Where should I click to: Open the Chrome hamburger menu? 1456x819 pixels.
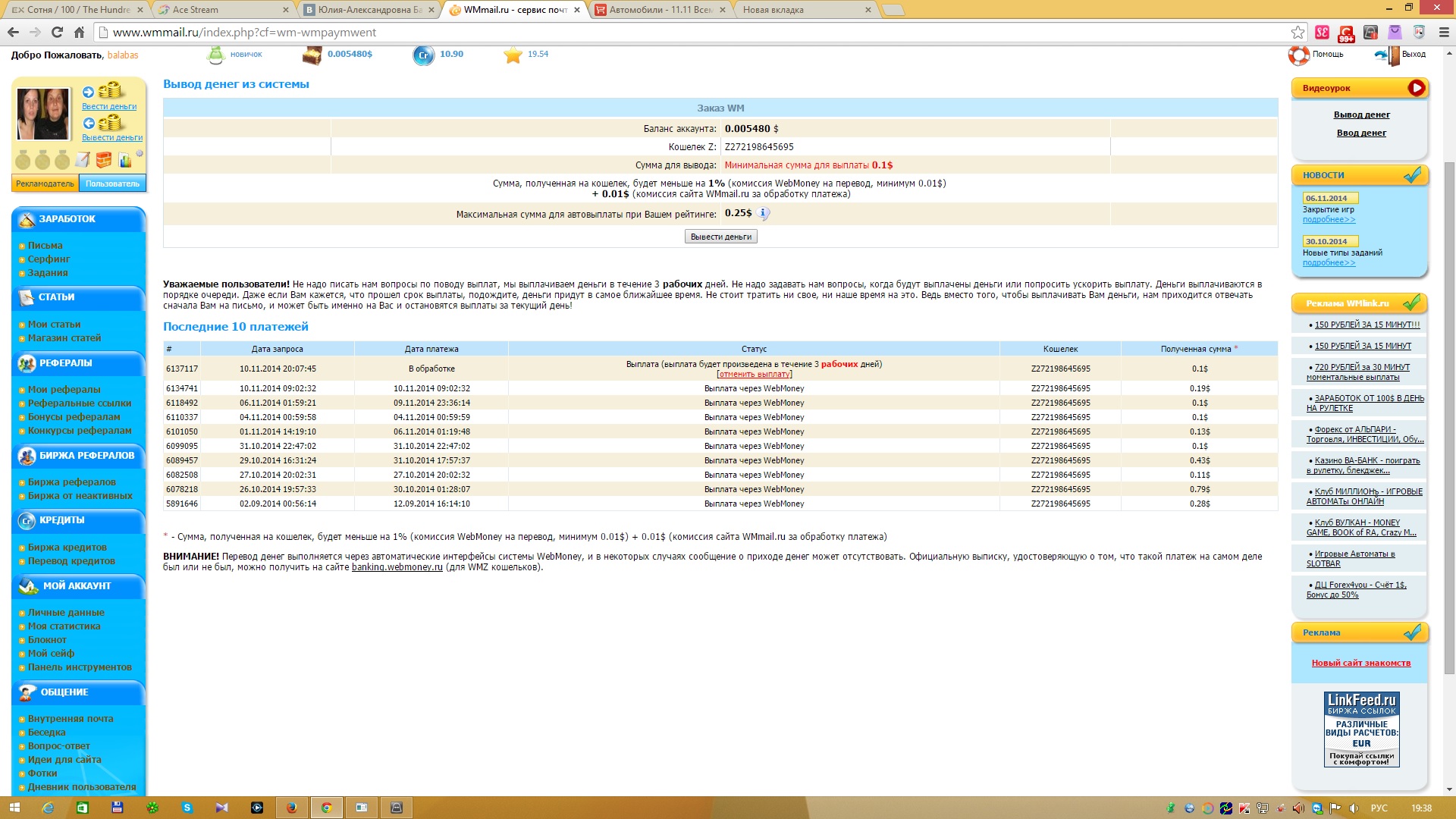pyautogui.click(x=1444, y=33)
